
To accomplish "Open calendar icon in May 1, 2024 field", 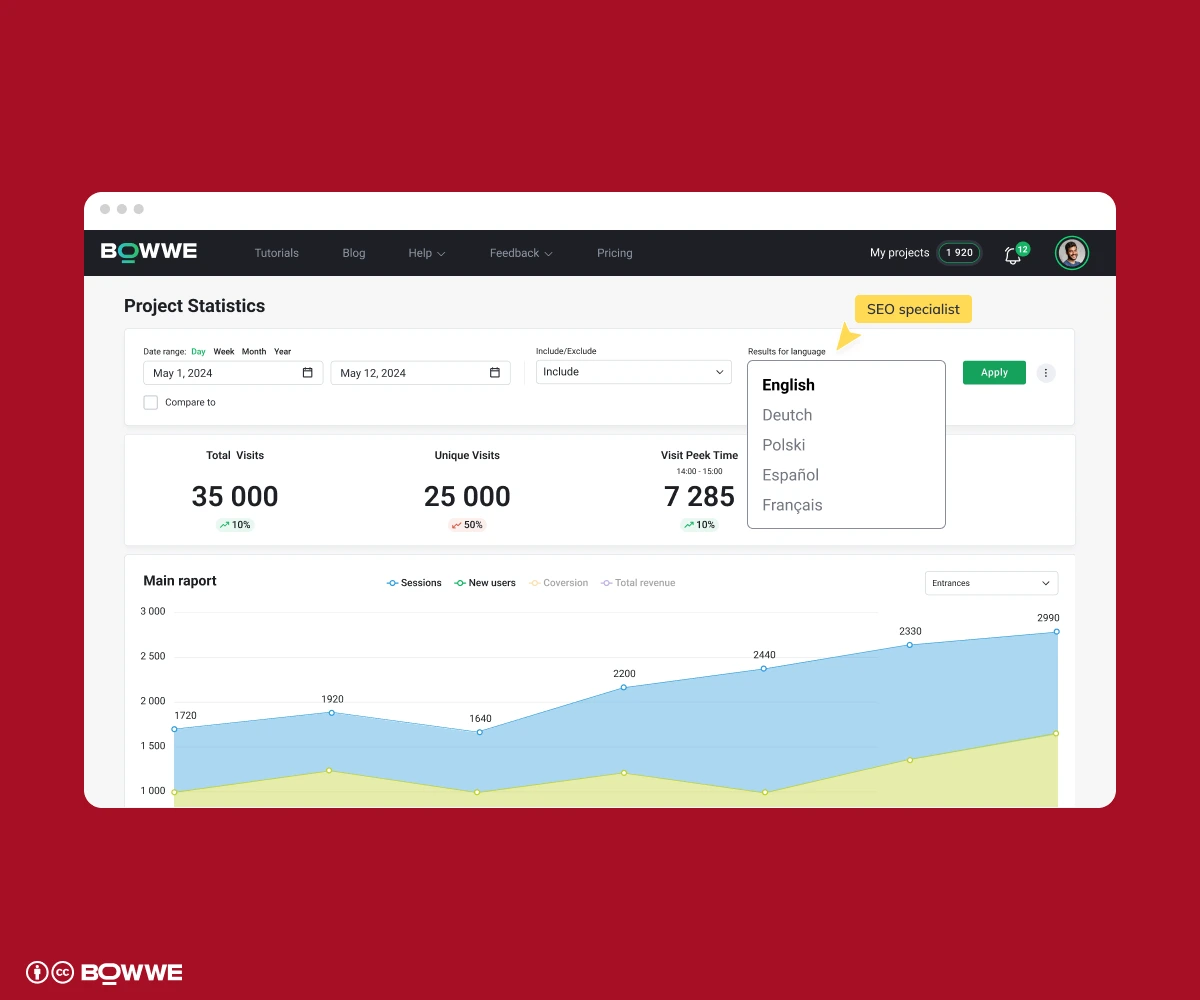I will [x=307, y=373].
